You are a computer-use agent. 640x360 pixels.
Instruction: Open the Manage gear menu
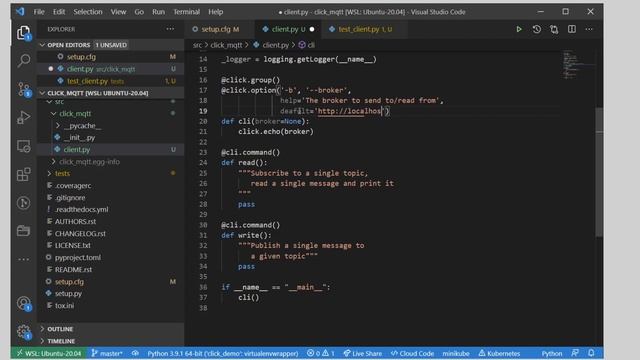tap(24, 332)
